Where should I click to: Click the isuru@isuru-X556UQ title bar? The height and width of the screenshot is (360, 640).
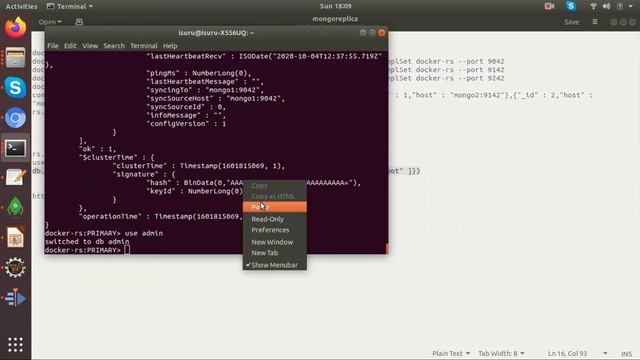[216, 33]
